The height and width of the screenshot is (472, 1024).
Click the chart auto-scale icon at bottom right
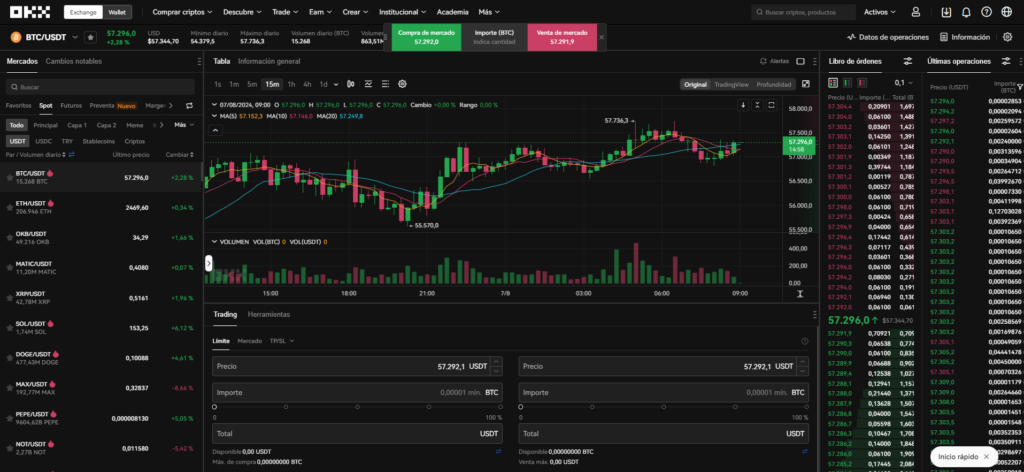tap(800, 294)
